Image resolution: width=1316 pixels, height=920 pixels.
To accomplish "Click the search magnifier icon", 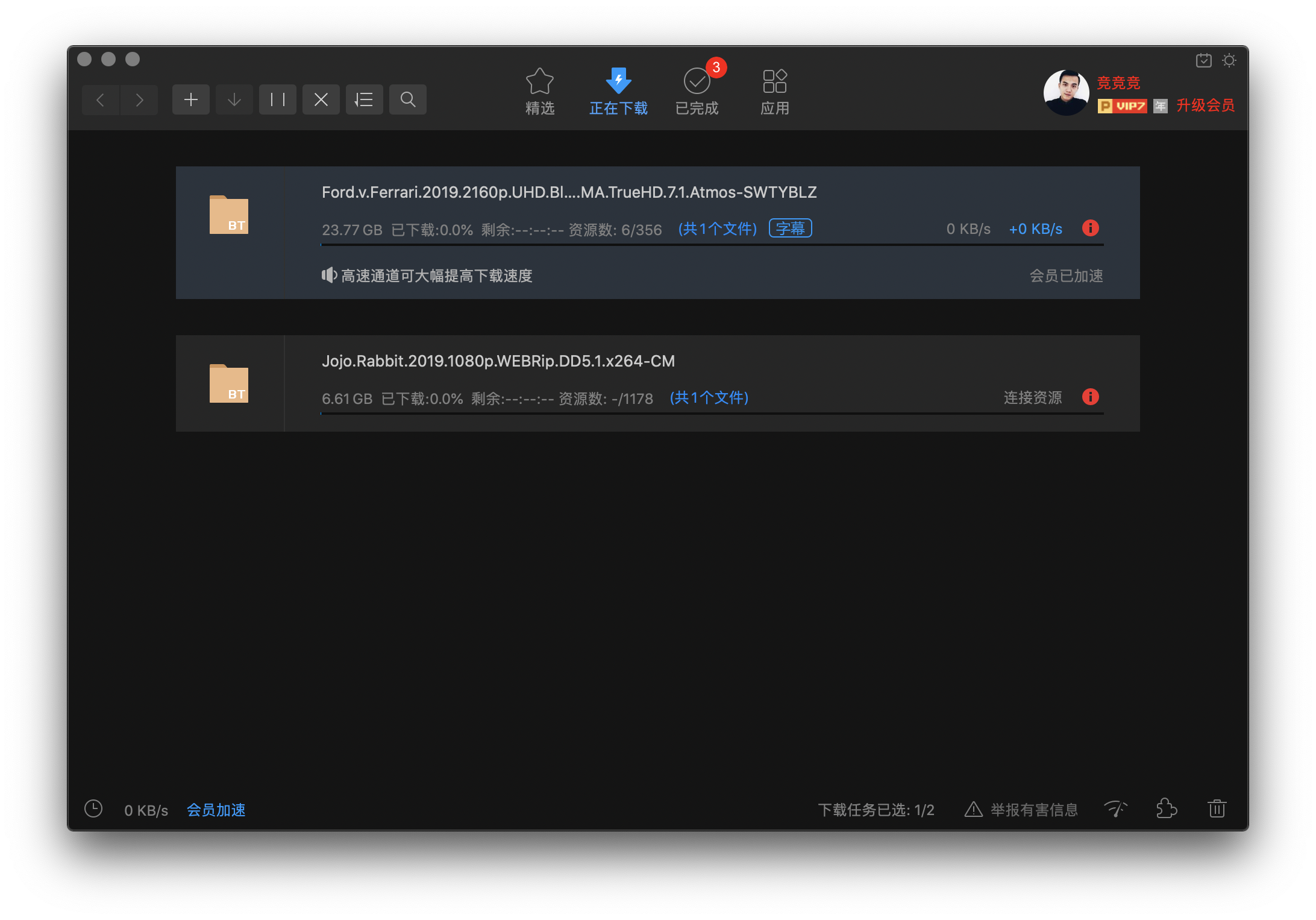I will pos(407,99).
